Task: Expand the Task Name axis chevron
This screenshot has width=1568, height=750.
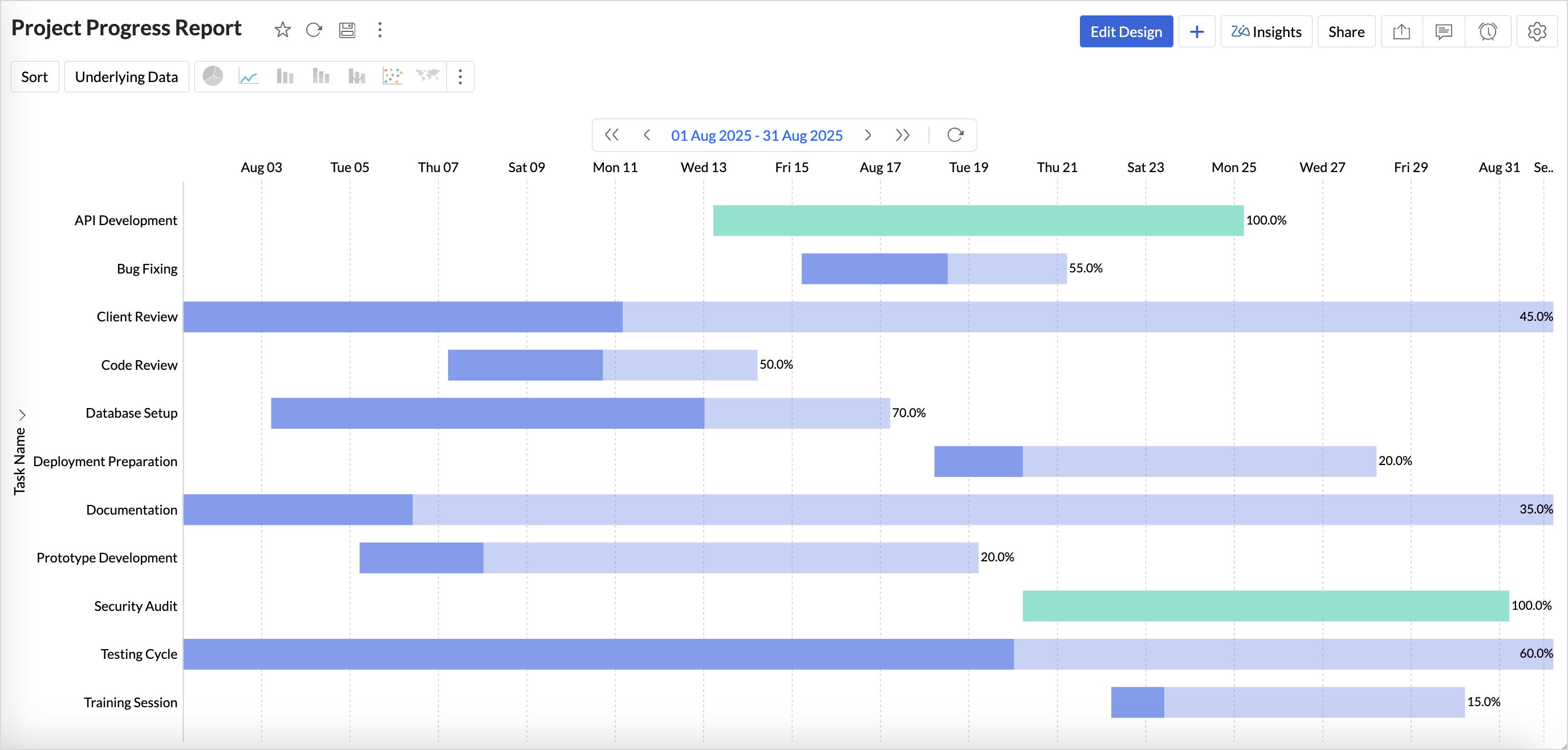Action: coord(22,415)
